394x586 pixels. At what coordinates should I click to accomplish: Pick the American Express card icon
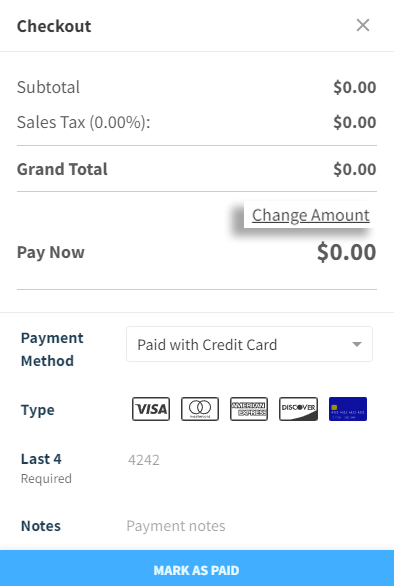click(x=249, y=409)
